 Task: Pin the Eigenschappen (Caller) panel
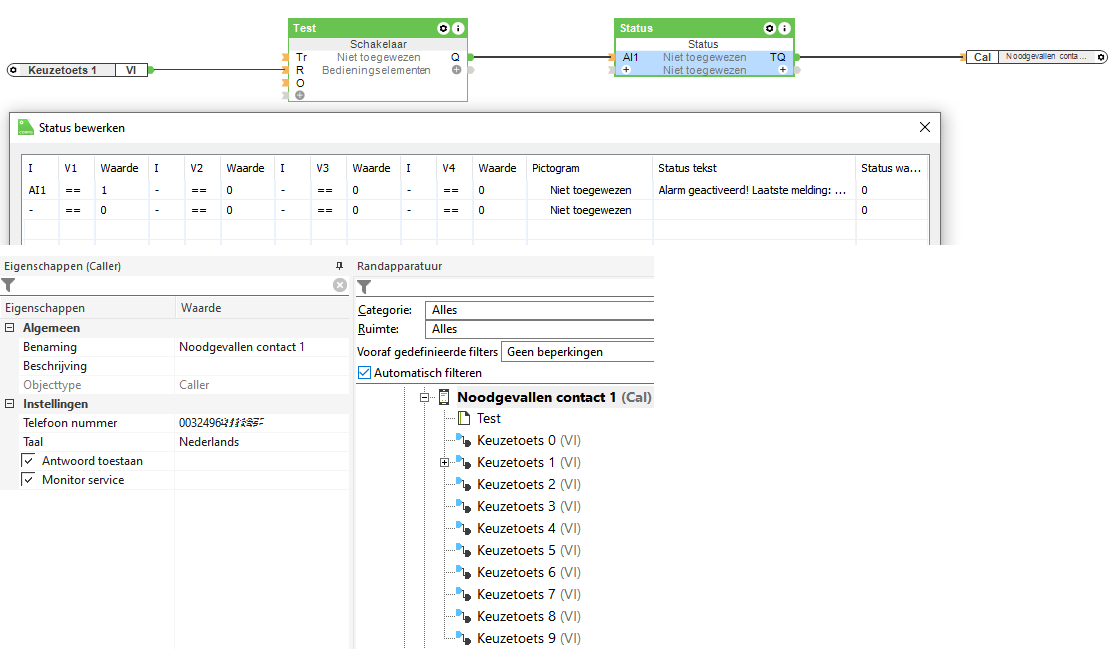(339, 266)
